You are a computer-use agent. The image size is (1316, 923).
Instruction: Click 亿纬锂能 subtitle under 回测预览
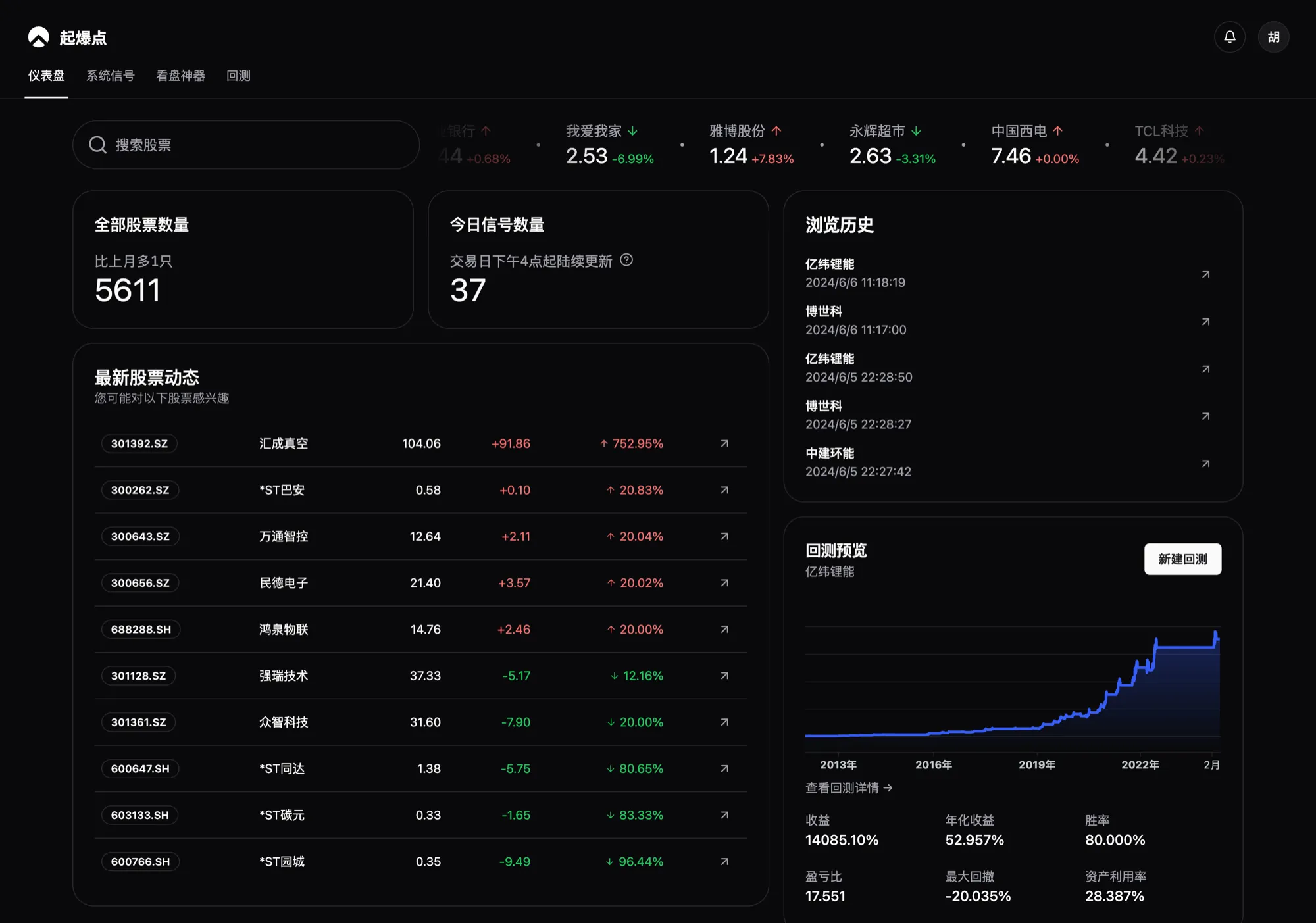click(830, 572)
